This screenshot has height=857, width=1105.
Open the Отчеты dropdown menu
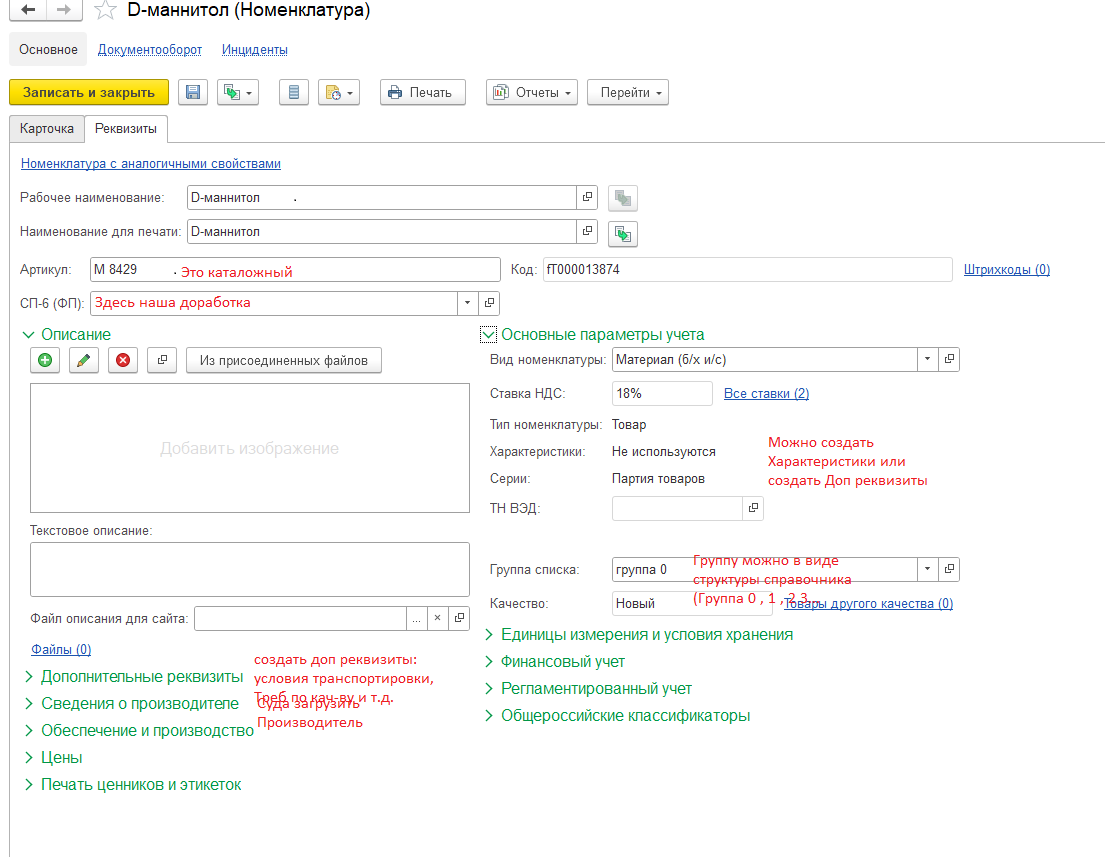coord(532,92)
